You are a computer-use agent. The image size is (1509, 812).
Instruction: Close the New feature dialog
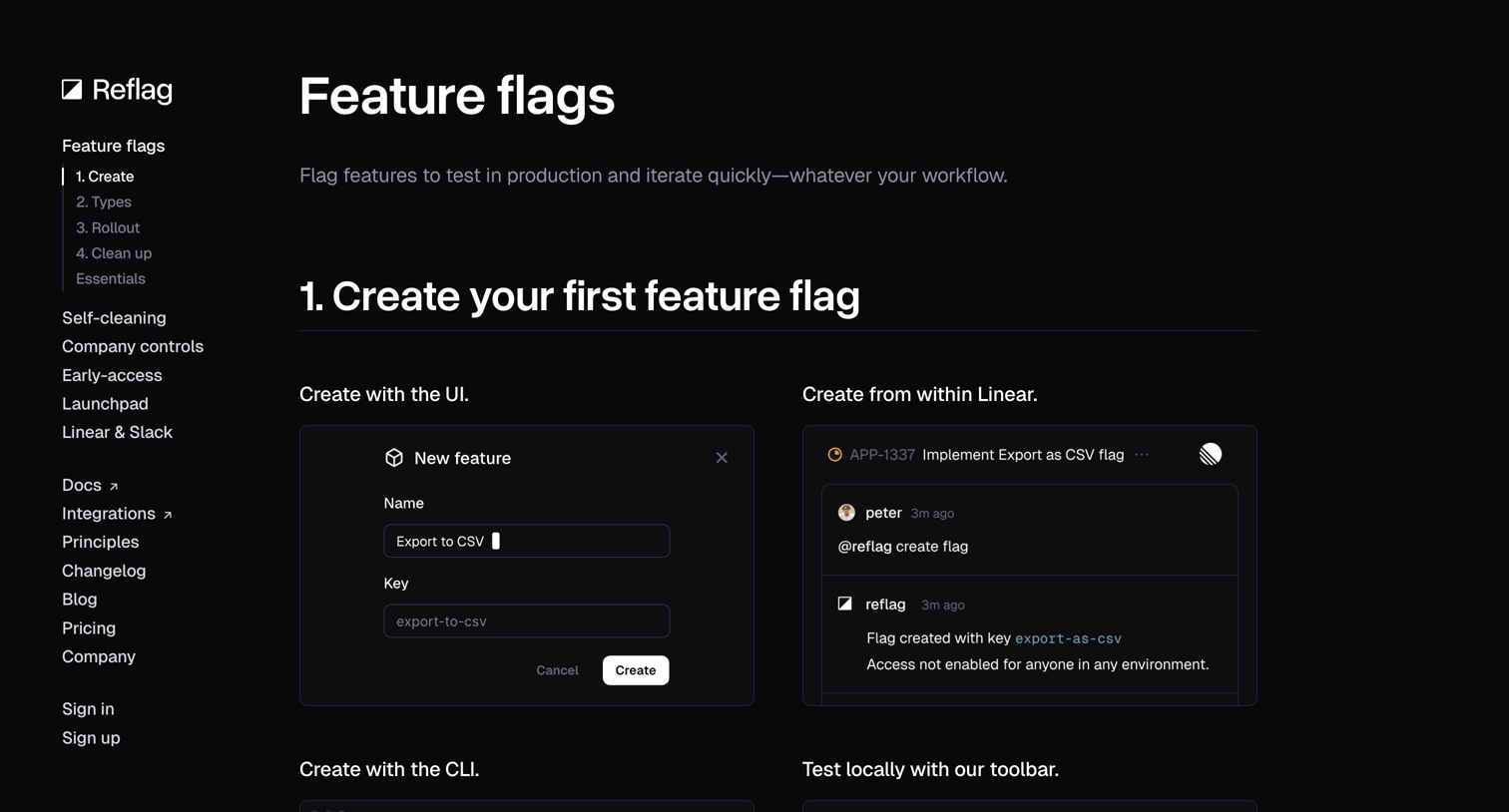722,458
